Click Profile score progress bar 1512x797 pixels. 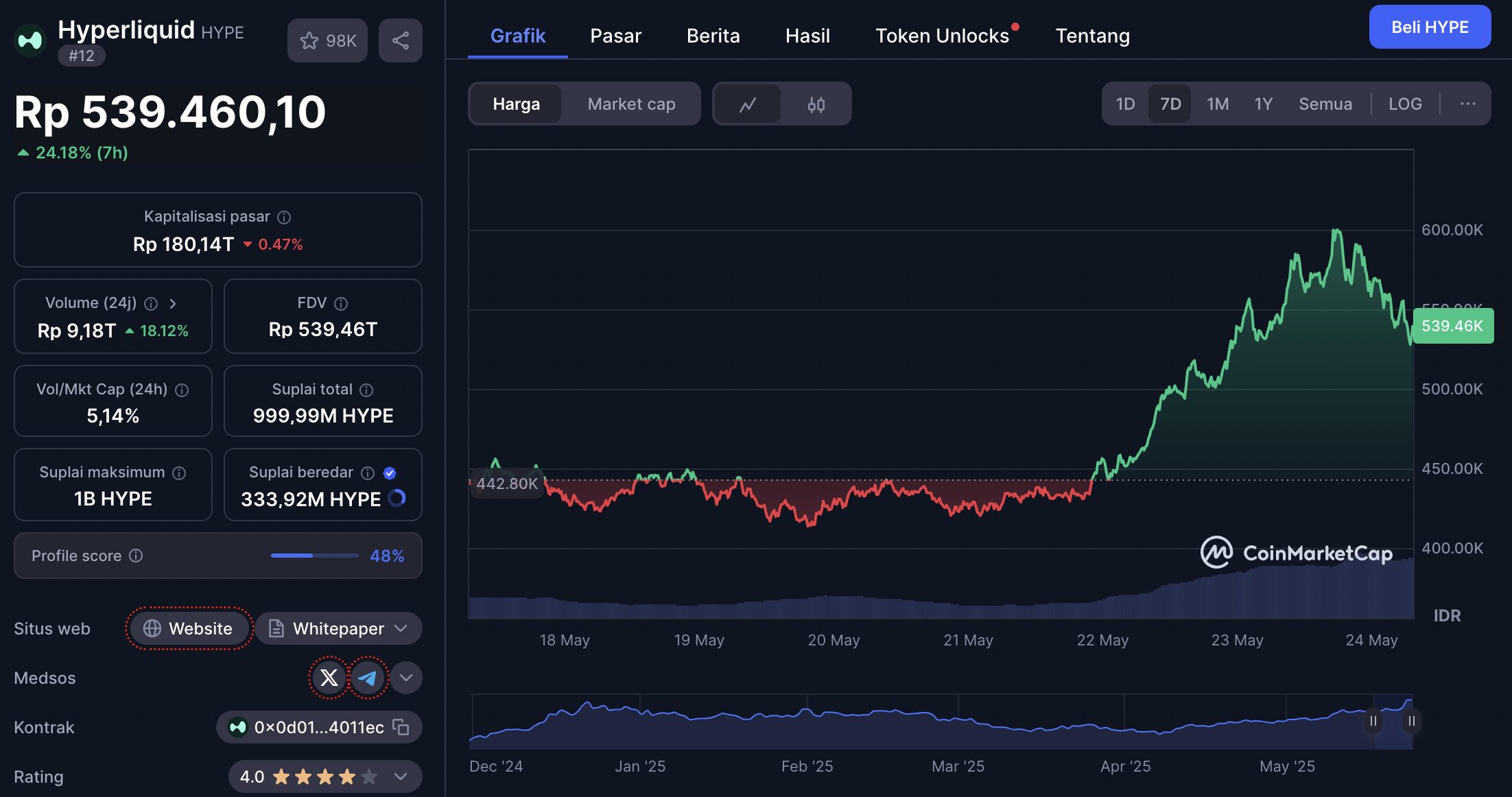tap(314, 556)
